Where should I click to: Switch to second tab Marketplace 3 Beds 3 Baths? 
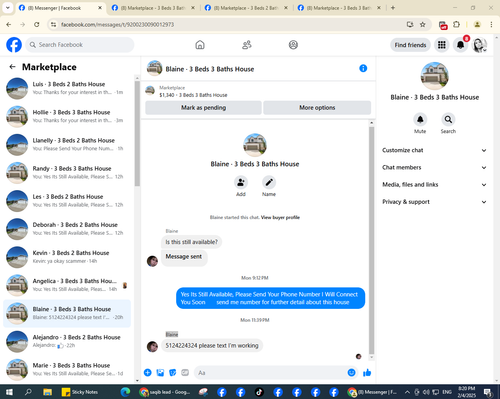(x=153, y=8)
